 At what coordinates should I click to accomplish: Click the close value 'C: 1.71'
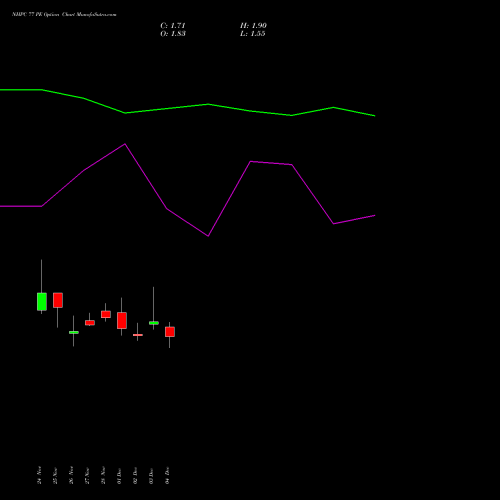pos(173,26)
